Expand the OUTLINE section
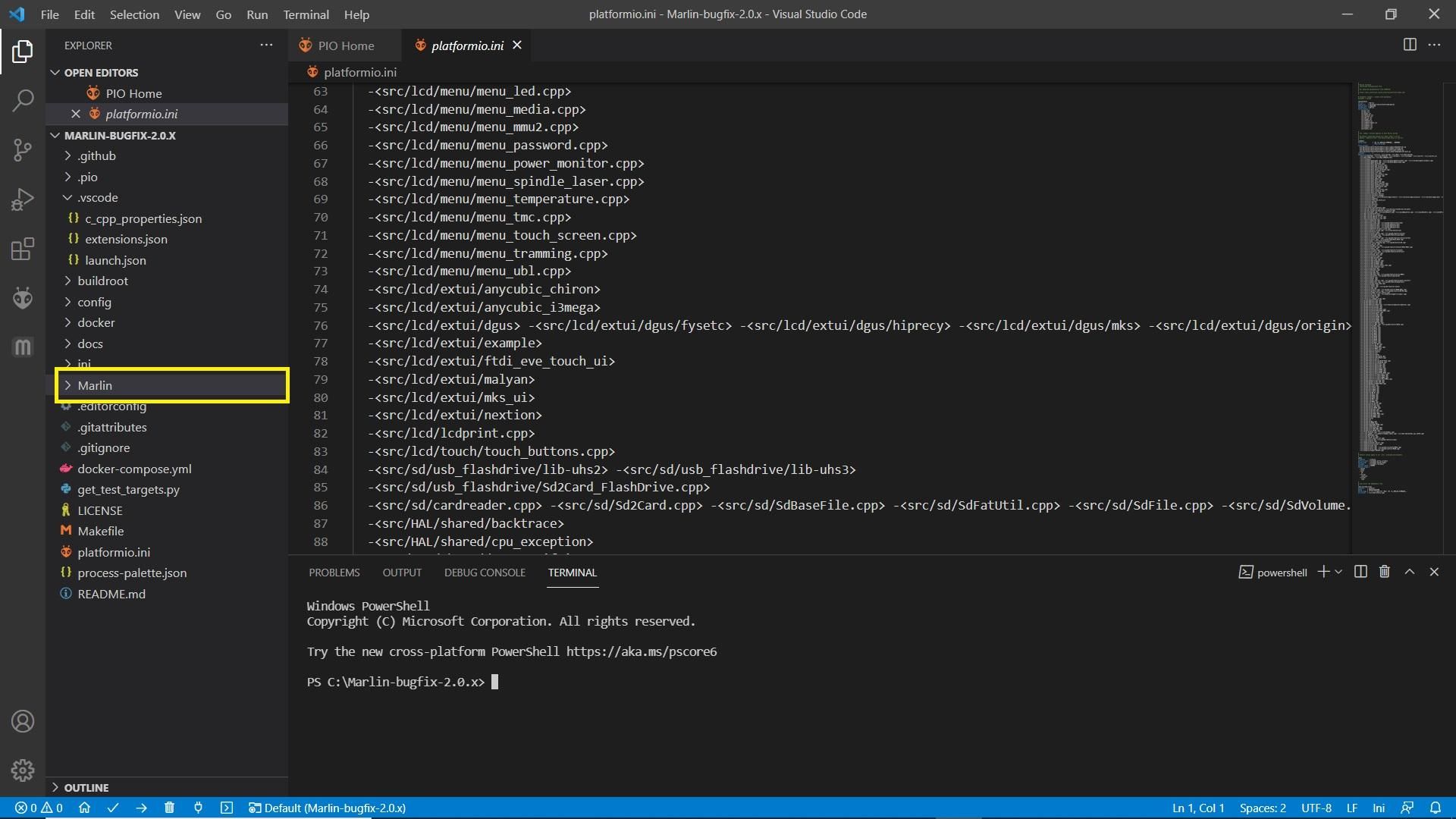 point(86,787)
